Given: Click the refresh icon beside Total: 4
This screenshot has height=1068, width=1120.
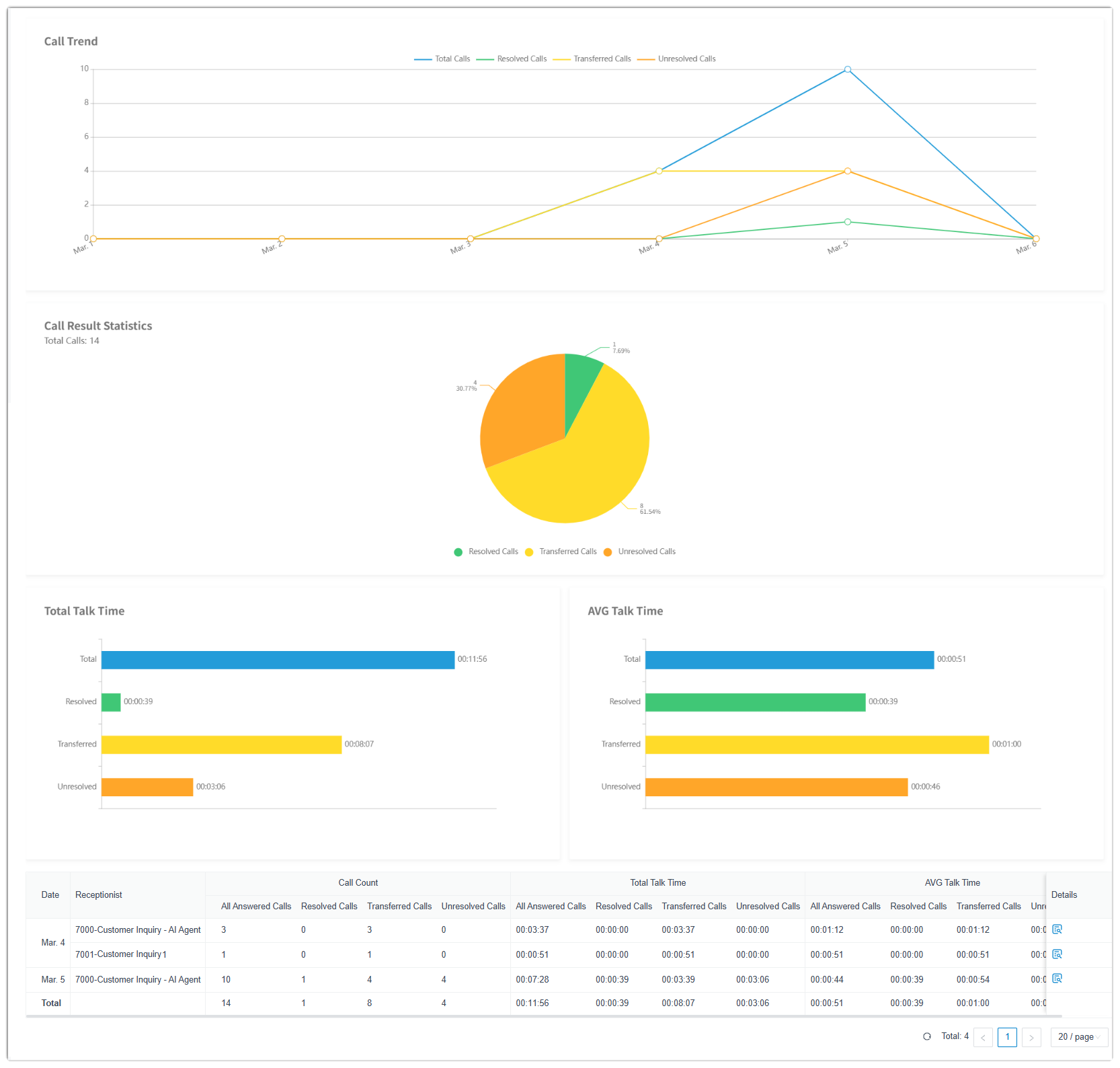Looking at the screenshot, I should [x=927, y=1036].
